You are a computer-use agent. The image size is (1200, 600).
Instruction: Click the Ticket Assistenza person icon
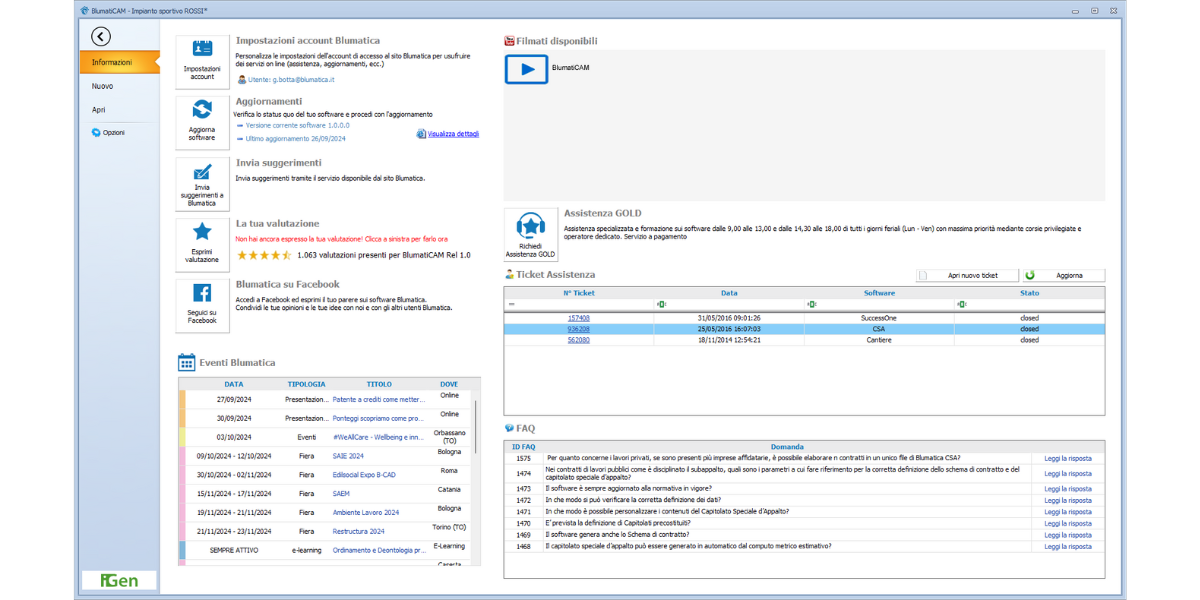click(509, 274)
